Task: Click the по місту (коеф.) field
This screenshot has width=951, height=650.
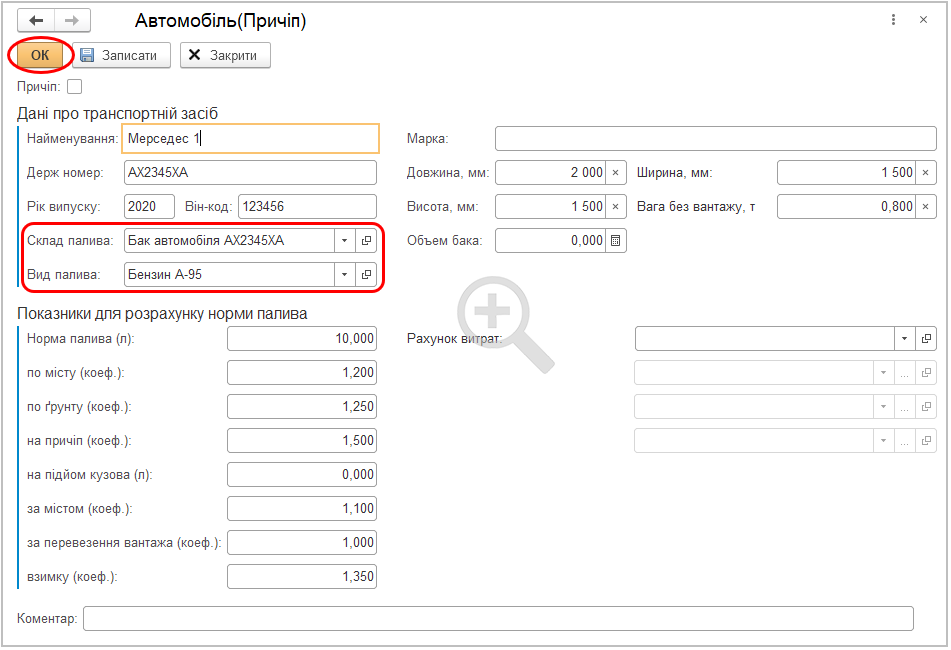Action: pos(302,373)
